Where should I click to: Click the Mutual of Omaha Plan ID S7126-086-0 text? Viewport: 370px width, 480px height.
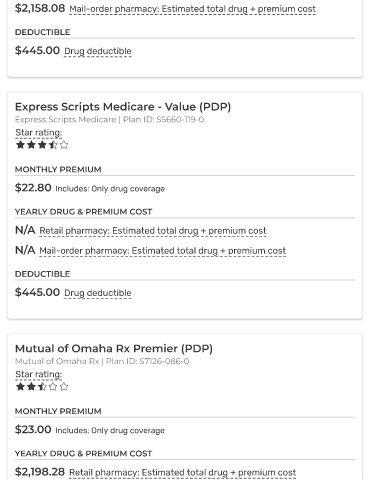pyautogui.click(x=147, y=361)
